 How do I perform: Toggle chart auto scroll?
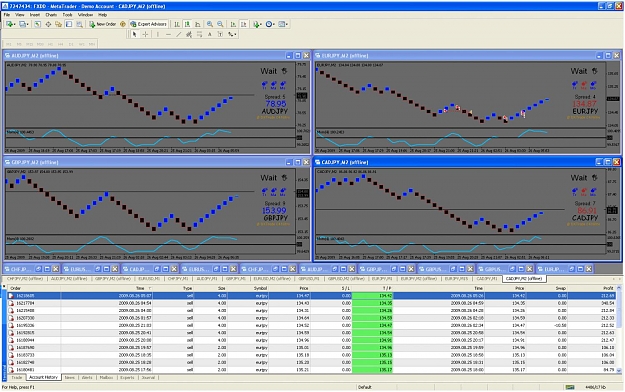pos(233,24)
